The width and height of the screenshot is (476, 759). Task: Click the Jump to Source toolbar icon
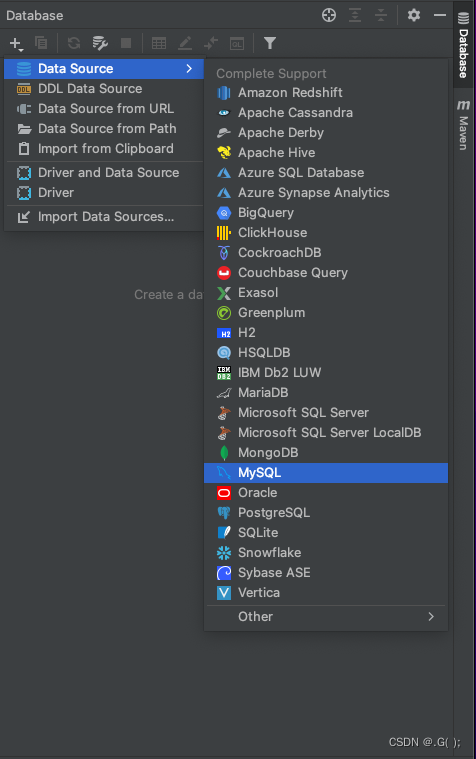211,43
